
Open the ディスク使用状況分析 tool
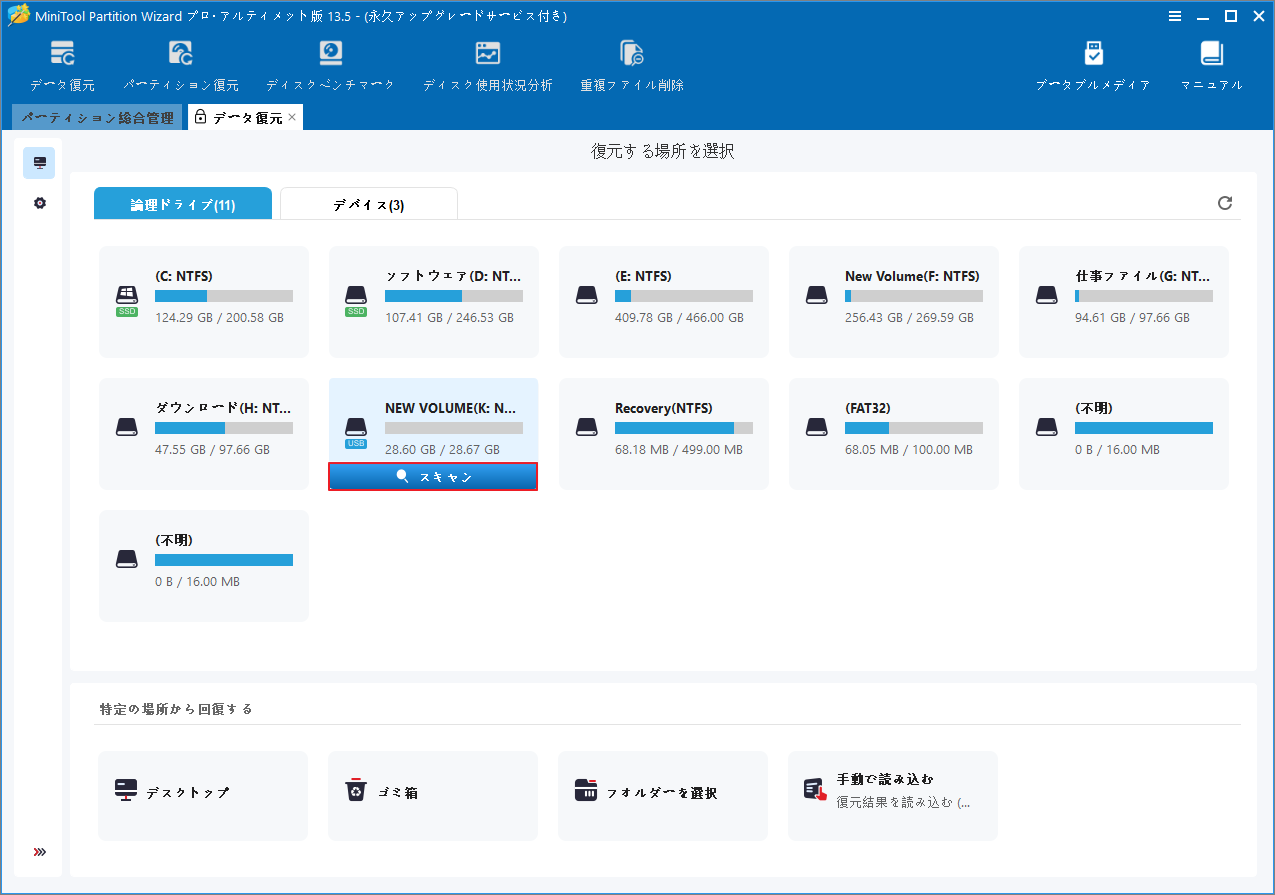488,64
